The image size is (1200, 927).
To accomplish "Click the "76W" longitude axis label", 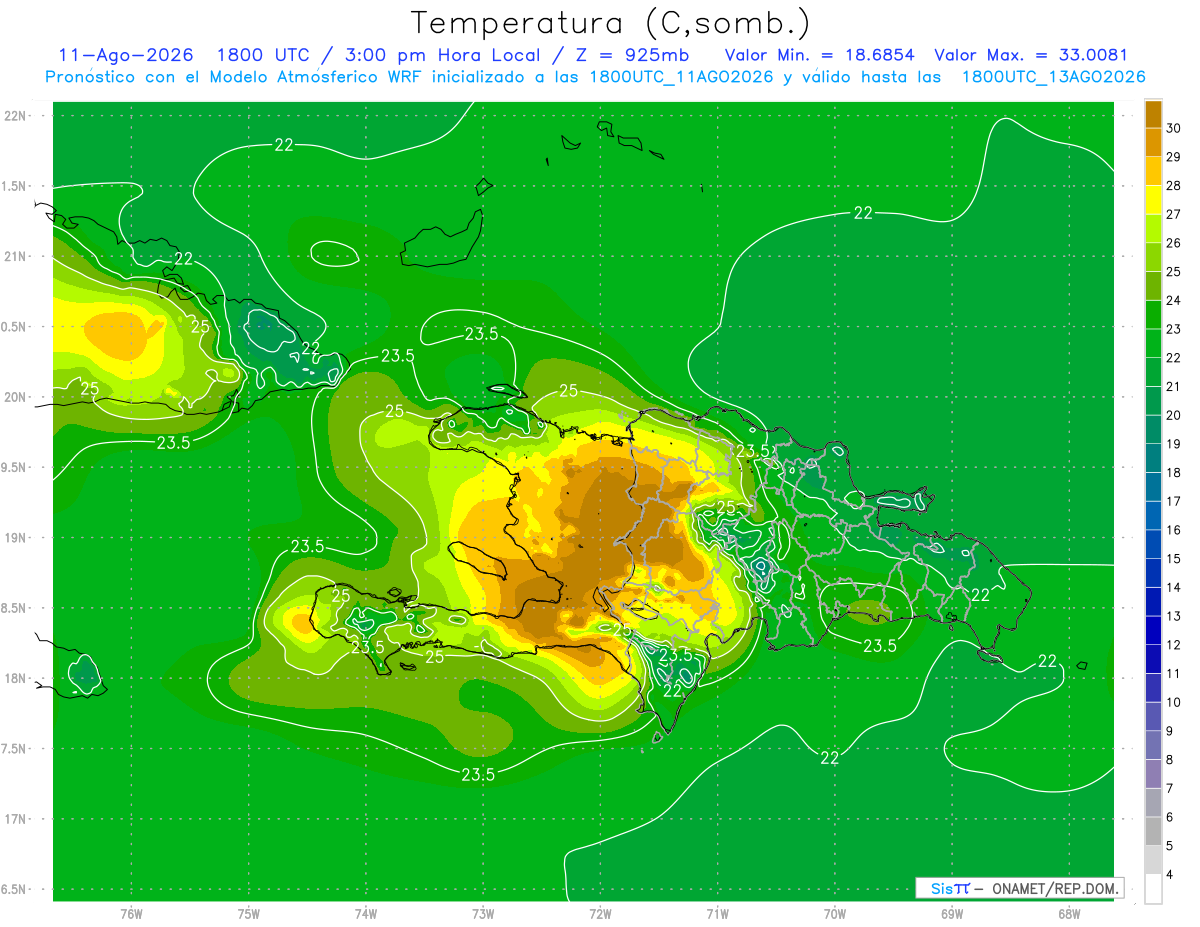I will click(131, 914).
